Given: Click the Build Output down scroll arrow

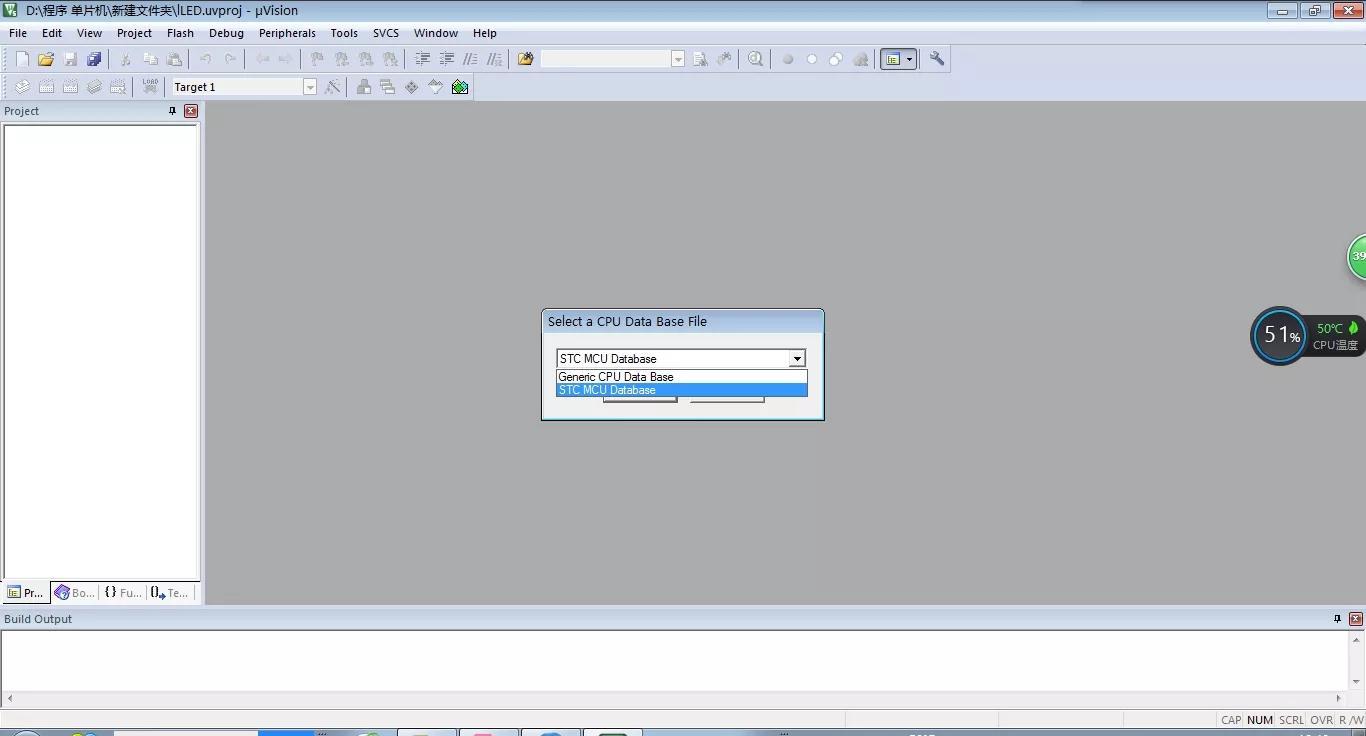Looking at the screenshot, I should tap(1357, 682).
